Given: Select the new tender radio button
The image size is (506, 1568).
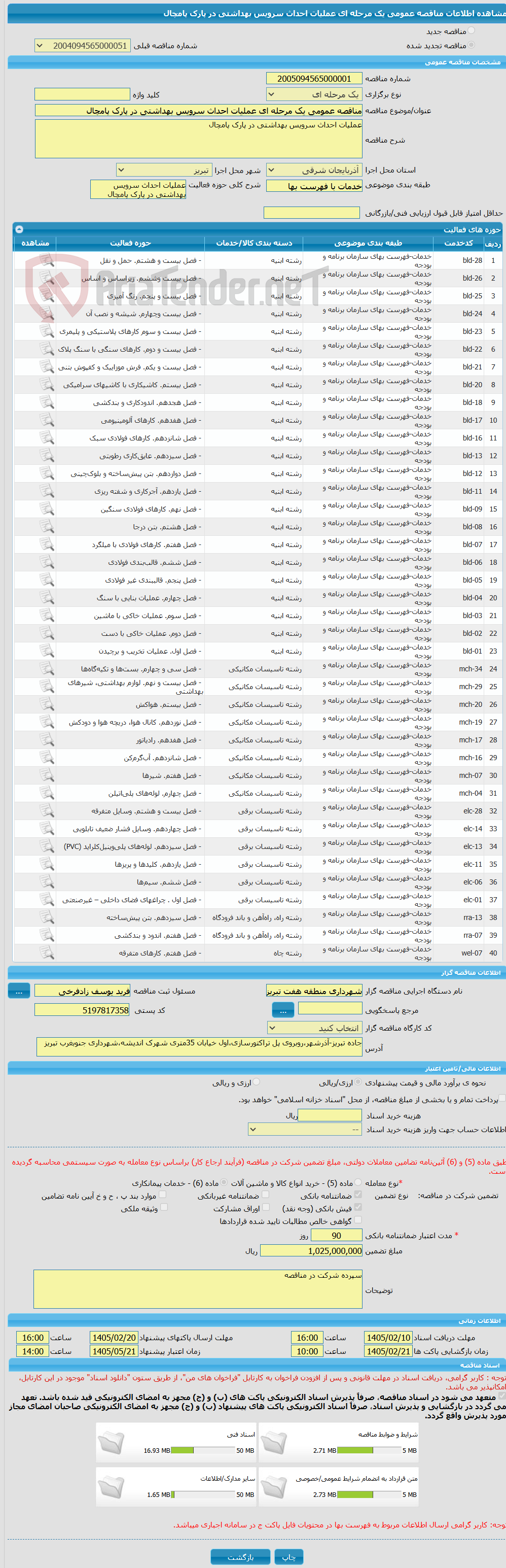Looking at the screenshot, I should point(472,30).
